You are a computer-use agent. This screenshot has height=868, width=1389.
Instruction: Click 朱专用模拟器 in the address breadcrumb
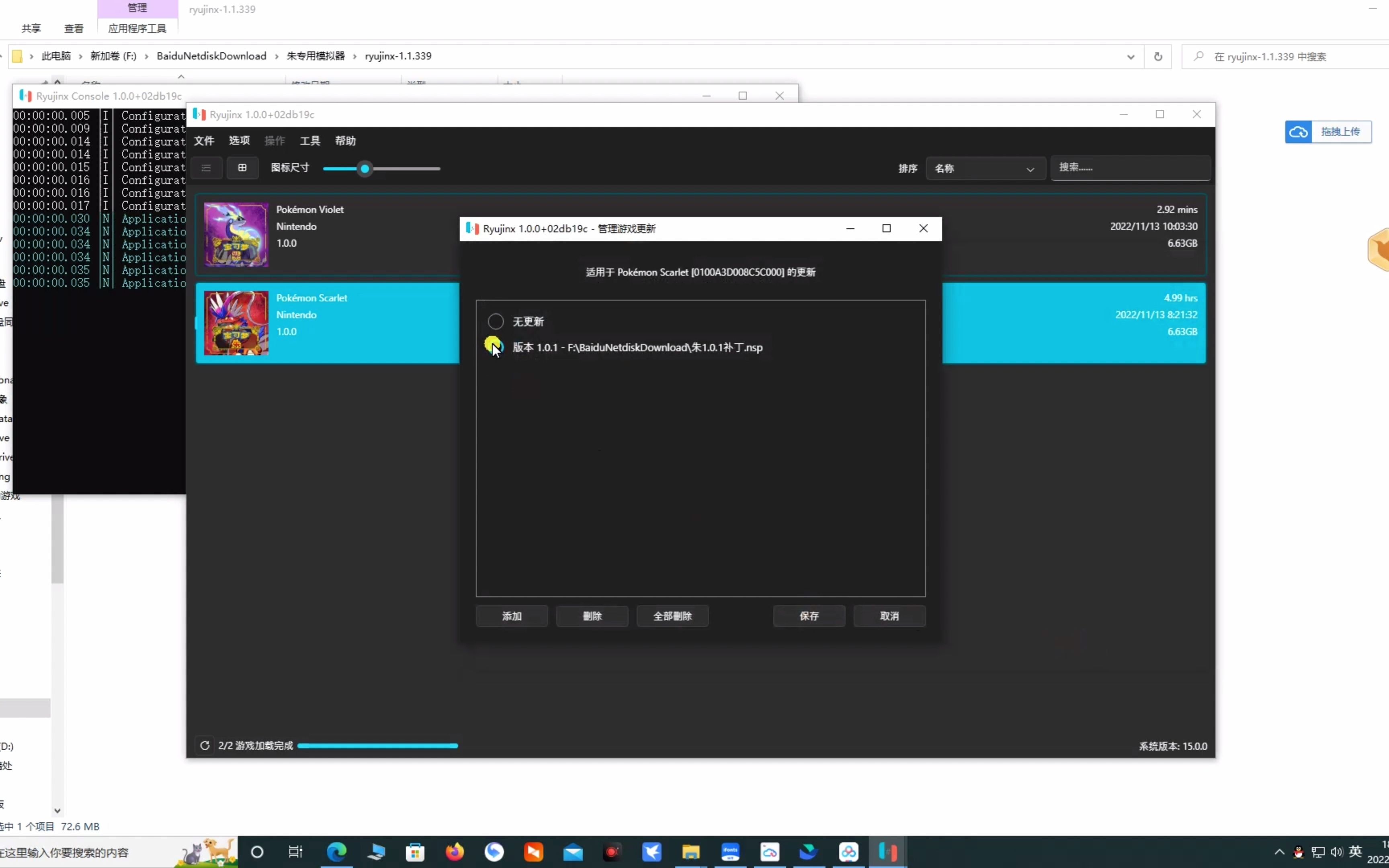[315, 56]
